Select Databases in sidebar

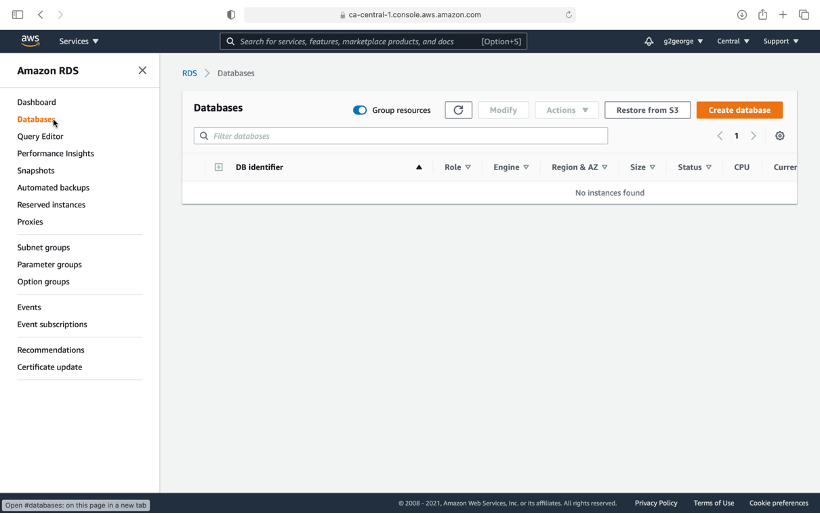click(x=36, y=119)
